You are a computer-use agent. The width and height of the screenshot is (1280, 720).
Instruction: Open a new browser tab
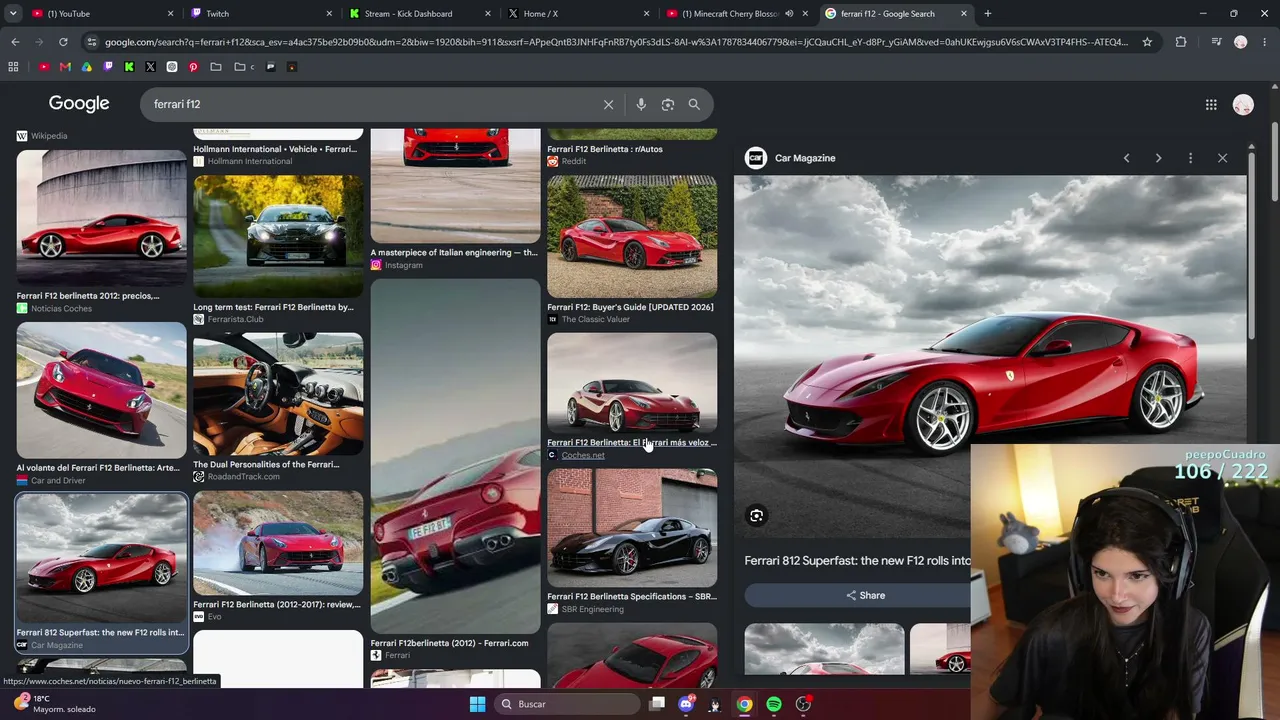pyautogui.click(x=988, y=14)
